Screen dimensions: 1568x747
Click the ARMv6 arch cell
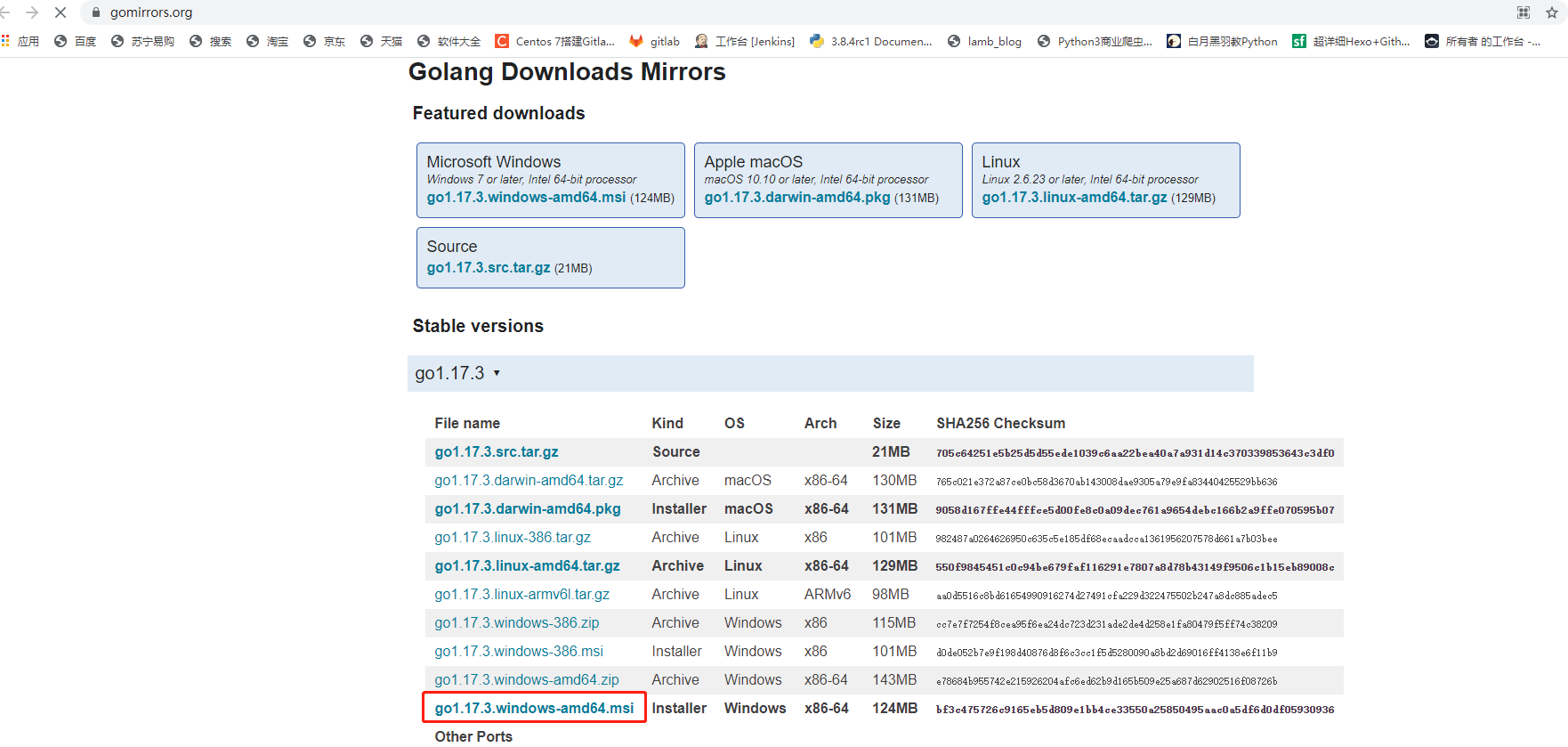point(828,595)
